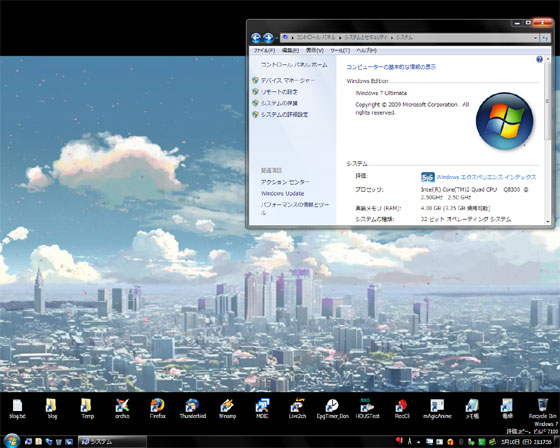Click the システム taskbar button
560x448 pixels.
click(112, 442)
